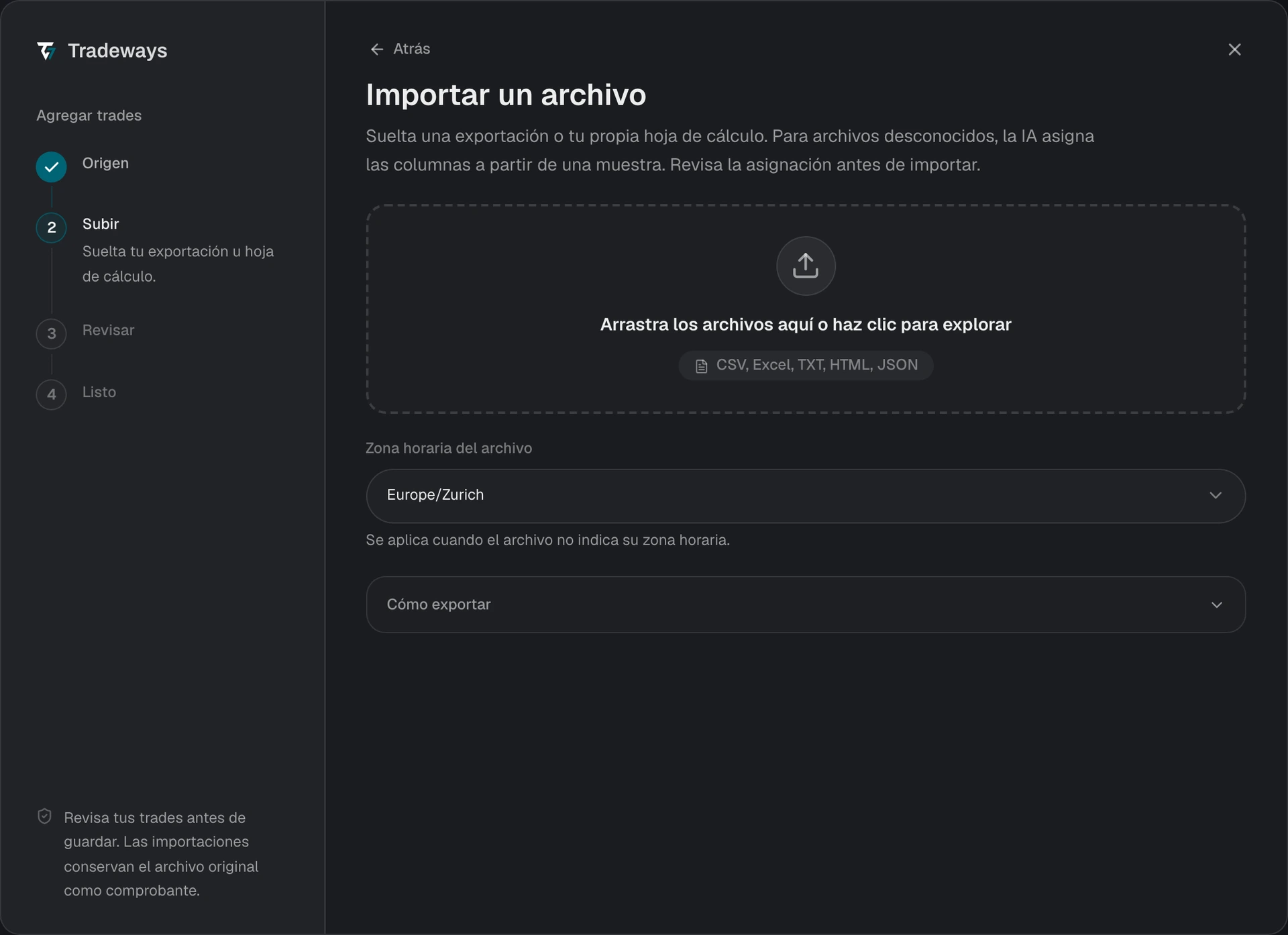Select the Revisar step label
Screen dimensions: 1288x935
108,330
